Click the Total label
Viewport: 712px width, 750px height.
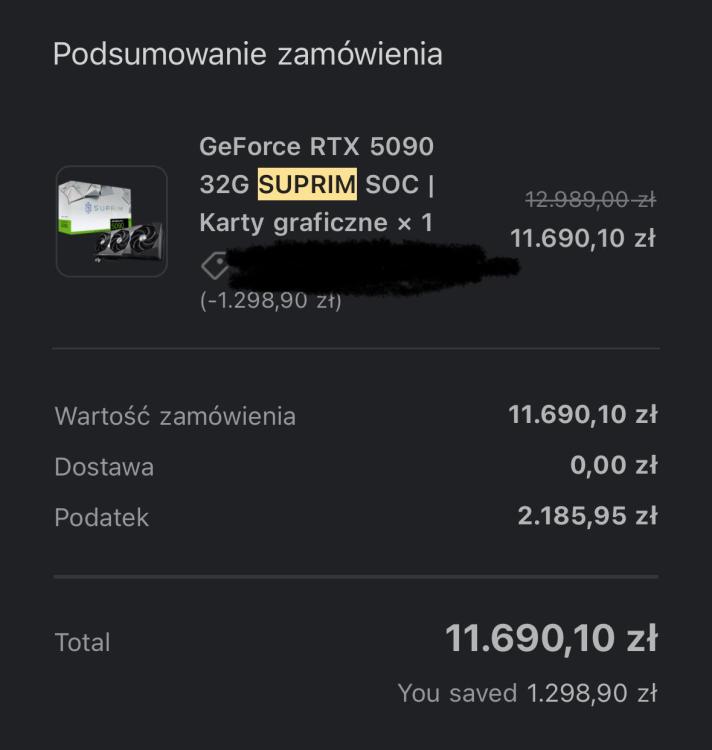click(82, 642)
